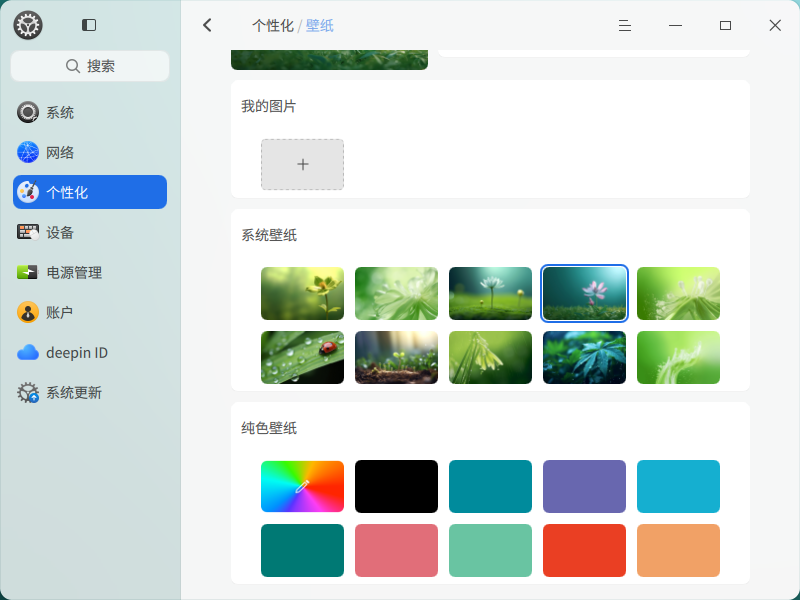
Task: Click the 系统 gear icon in the sidebar
Action: tap(28, 112)
